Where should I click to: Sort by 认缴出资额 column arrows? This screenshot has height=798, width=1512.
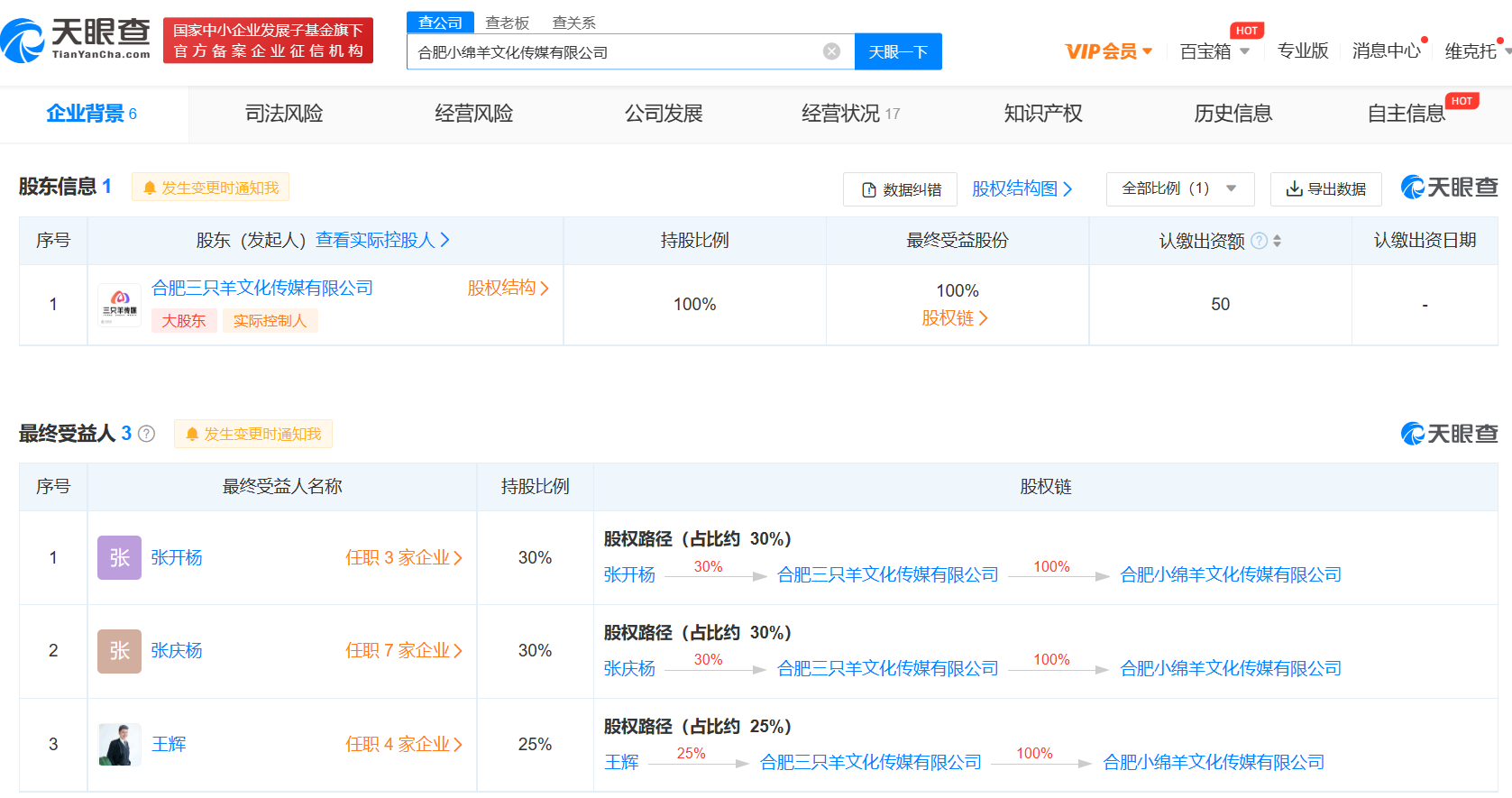1277,241
